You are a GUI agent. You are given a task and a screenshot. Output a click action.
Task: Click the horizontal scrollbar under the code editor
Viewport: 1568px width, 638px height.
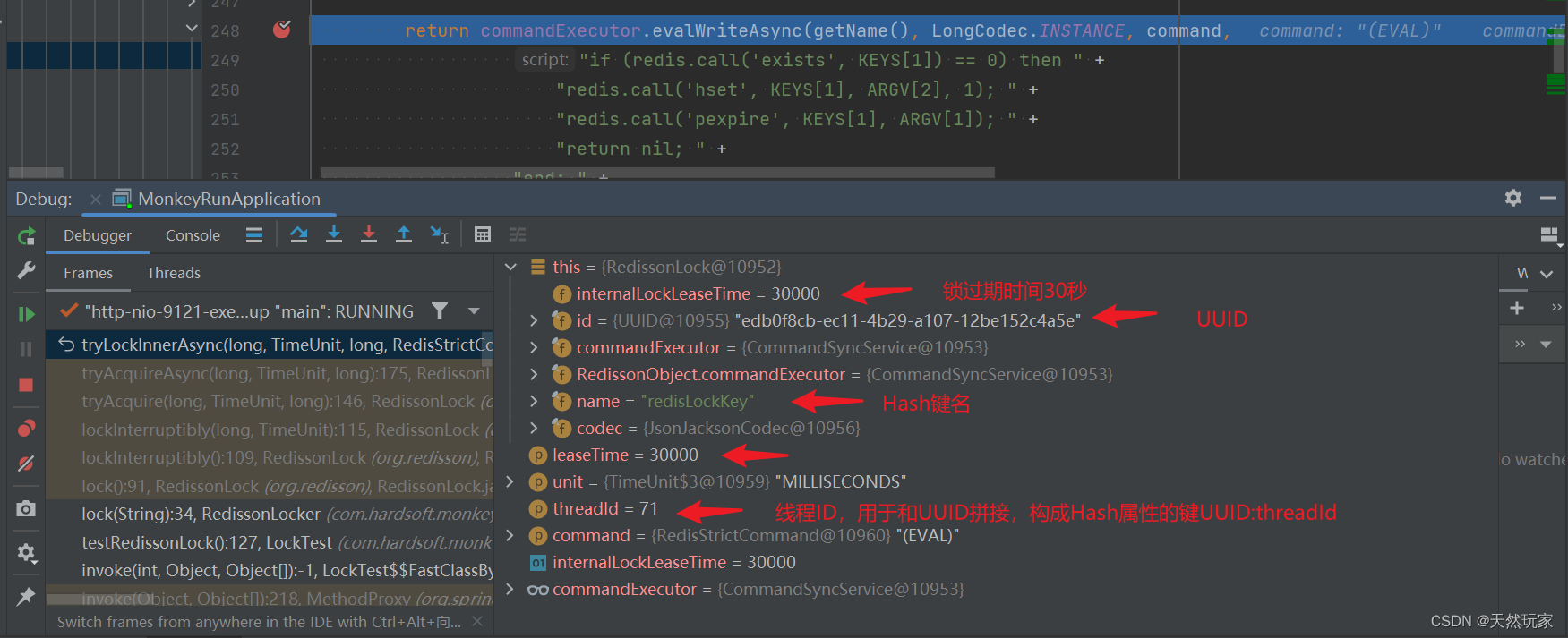[x=657, y=172]
